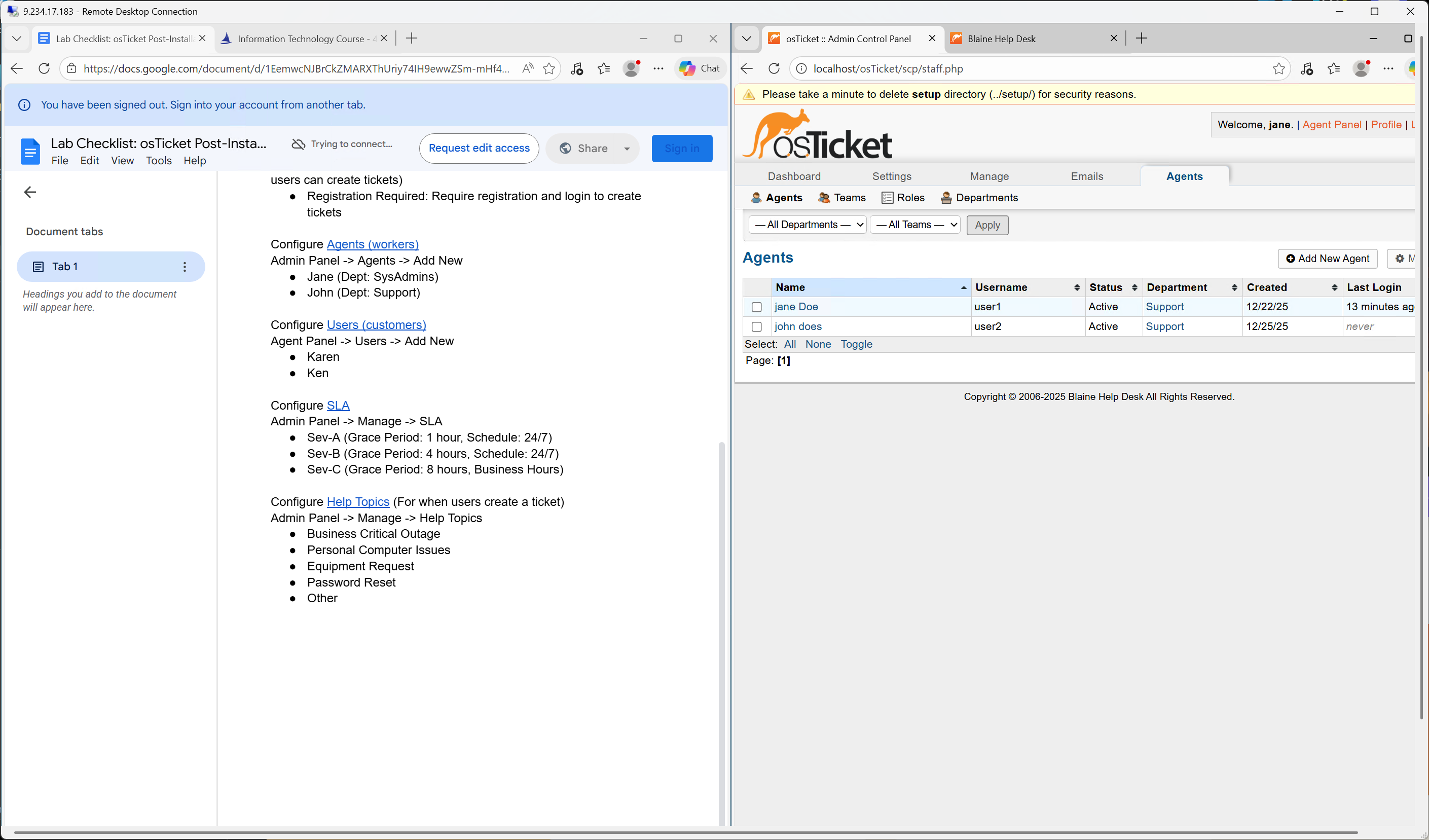
Task: Expand the All Departments dropdown
Action: click(x=807, y=225)
